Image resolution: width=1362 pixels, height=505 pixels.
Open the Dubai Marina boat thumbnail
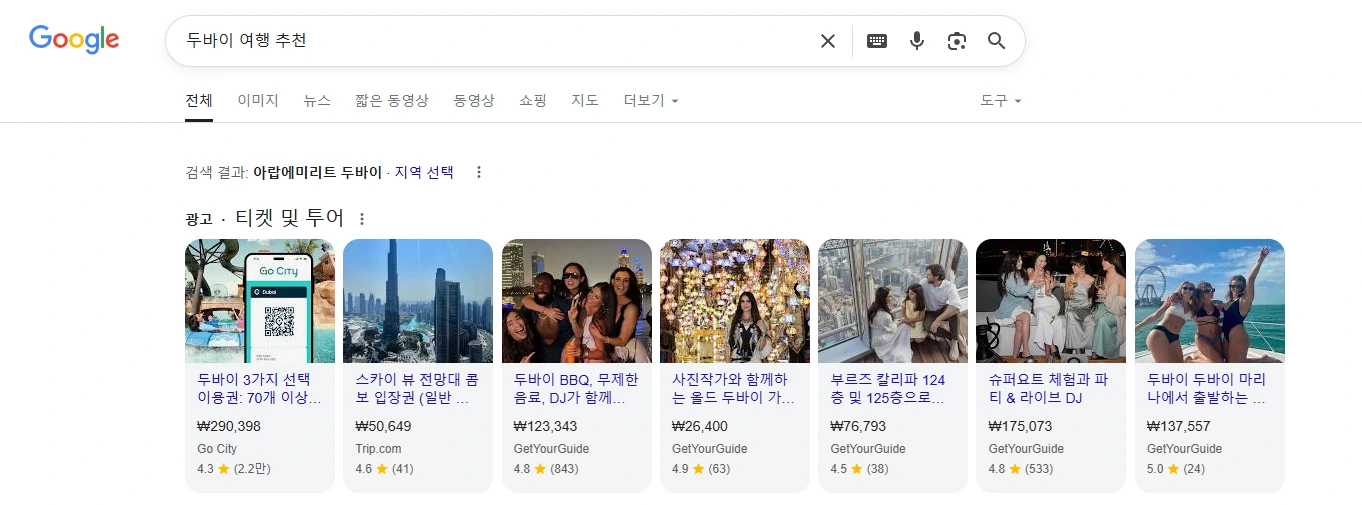tap(1210, 301)
